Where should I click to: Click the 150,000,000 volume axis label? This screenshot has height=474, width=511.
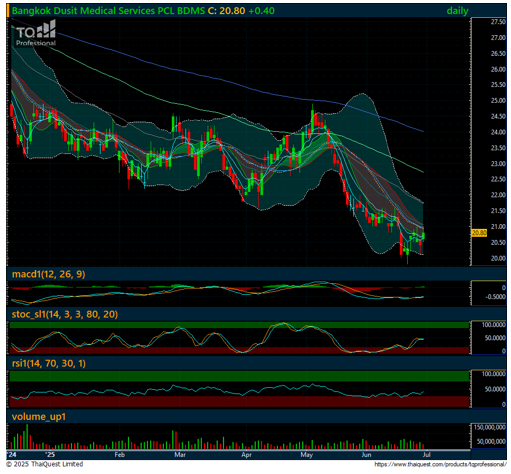tap(491, 428)
